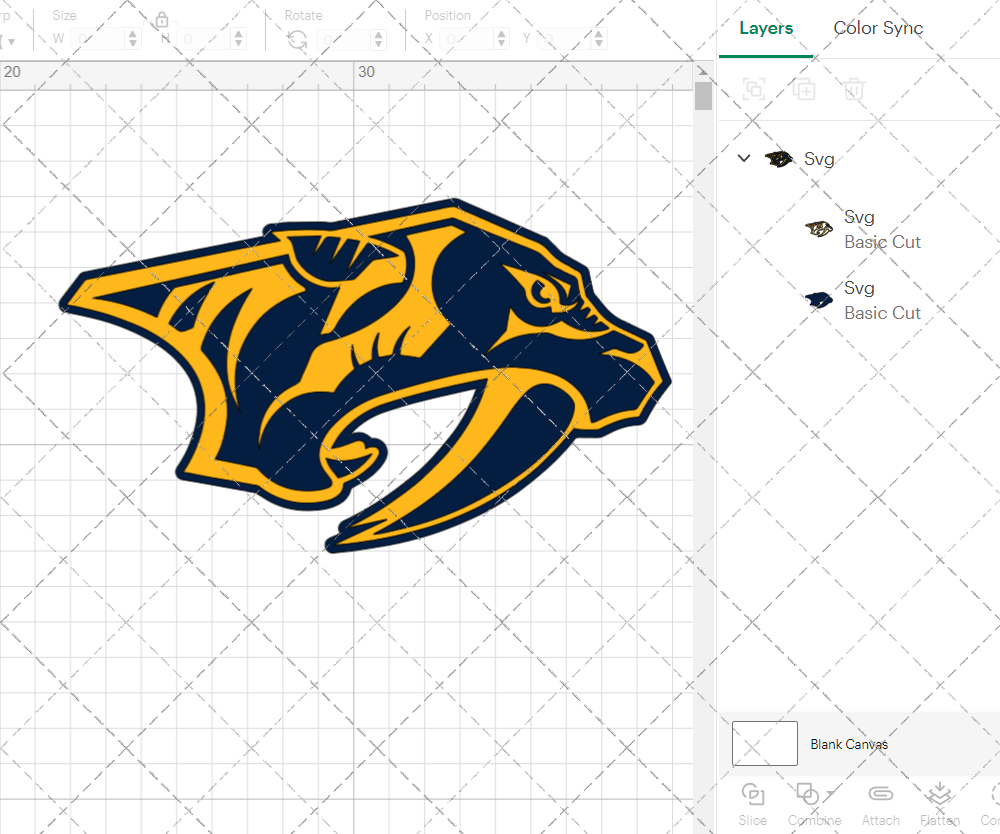Click the Rotate stepper arrows

(x=379, y=40)
